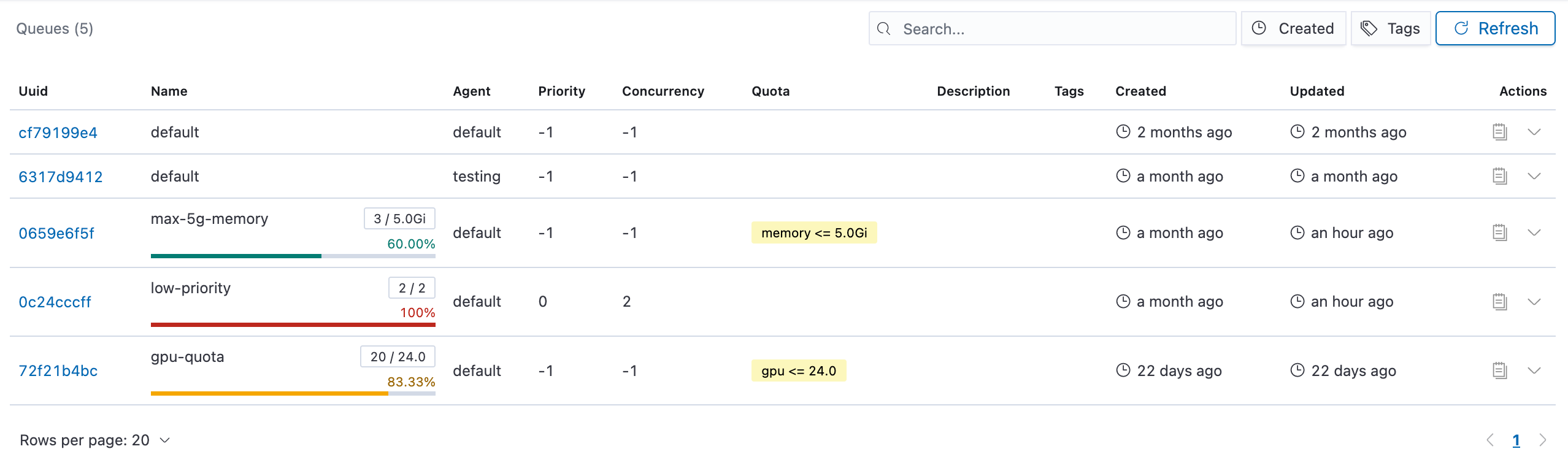Screen dimensions: 1568x476
Task: Click the Created column header
Action: tap(1141, 91)
